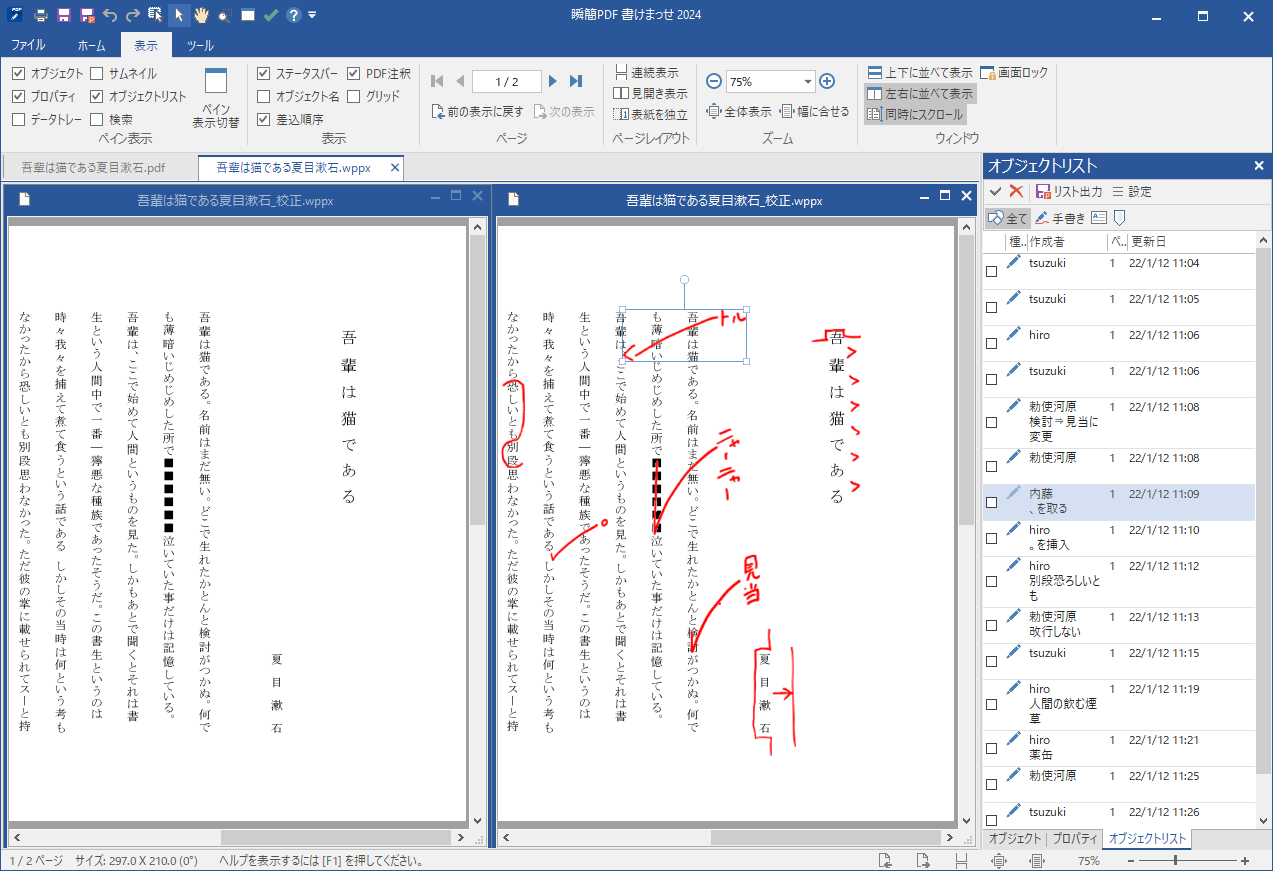Adjust the status bar zoom slider
The height and width of the screenshot is (871, 1273).
(x=1175, y=861)
